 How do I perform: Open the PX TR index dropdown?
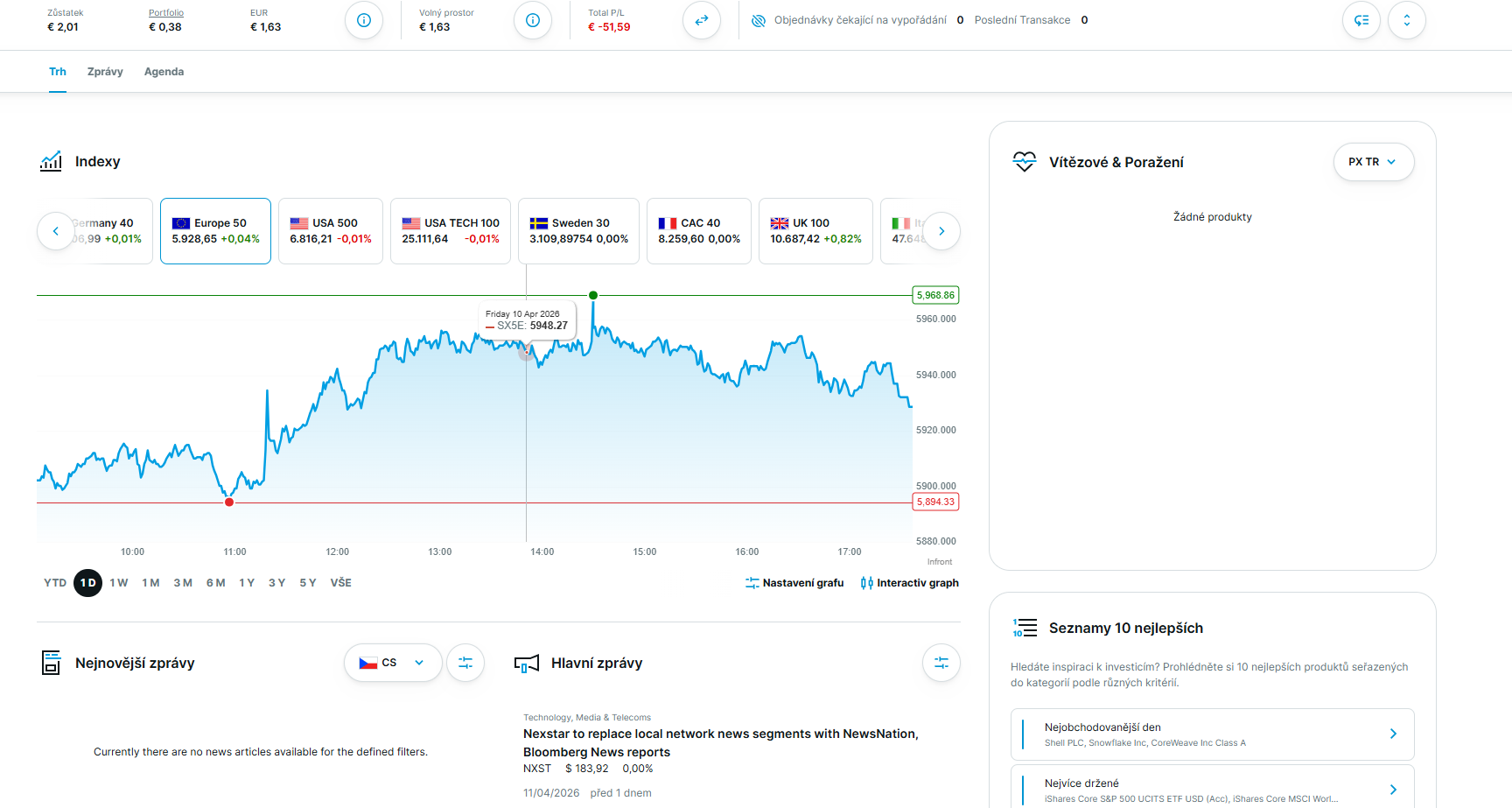[1374, 162]
